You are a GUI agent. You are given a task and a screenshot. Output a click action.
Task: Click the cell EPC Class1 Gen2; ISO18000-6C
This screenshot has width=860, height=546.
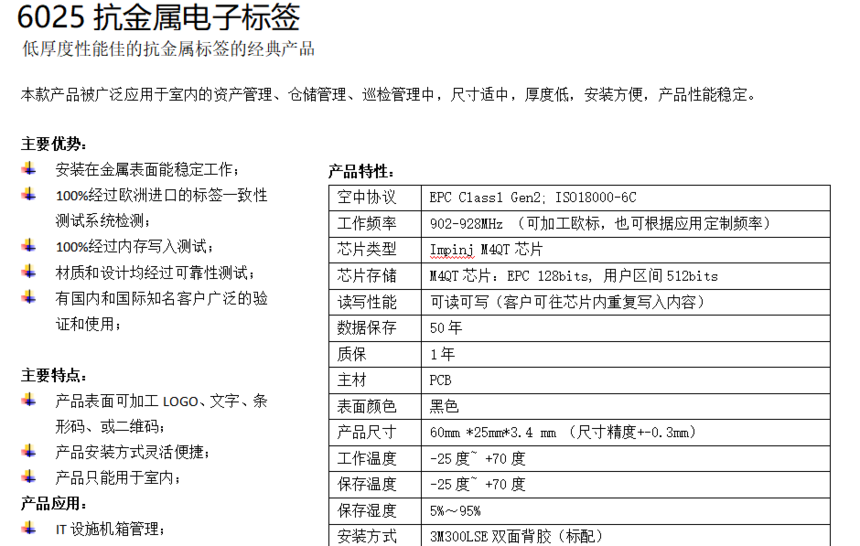coord(626,198)
